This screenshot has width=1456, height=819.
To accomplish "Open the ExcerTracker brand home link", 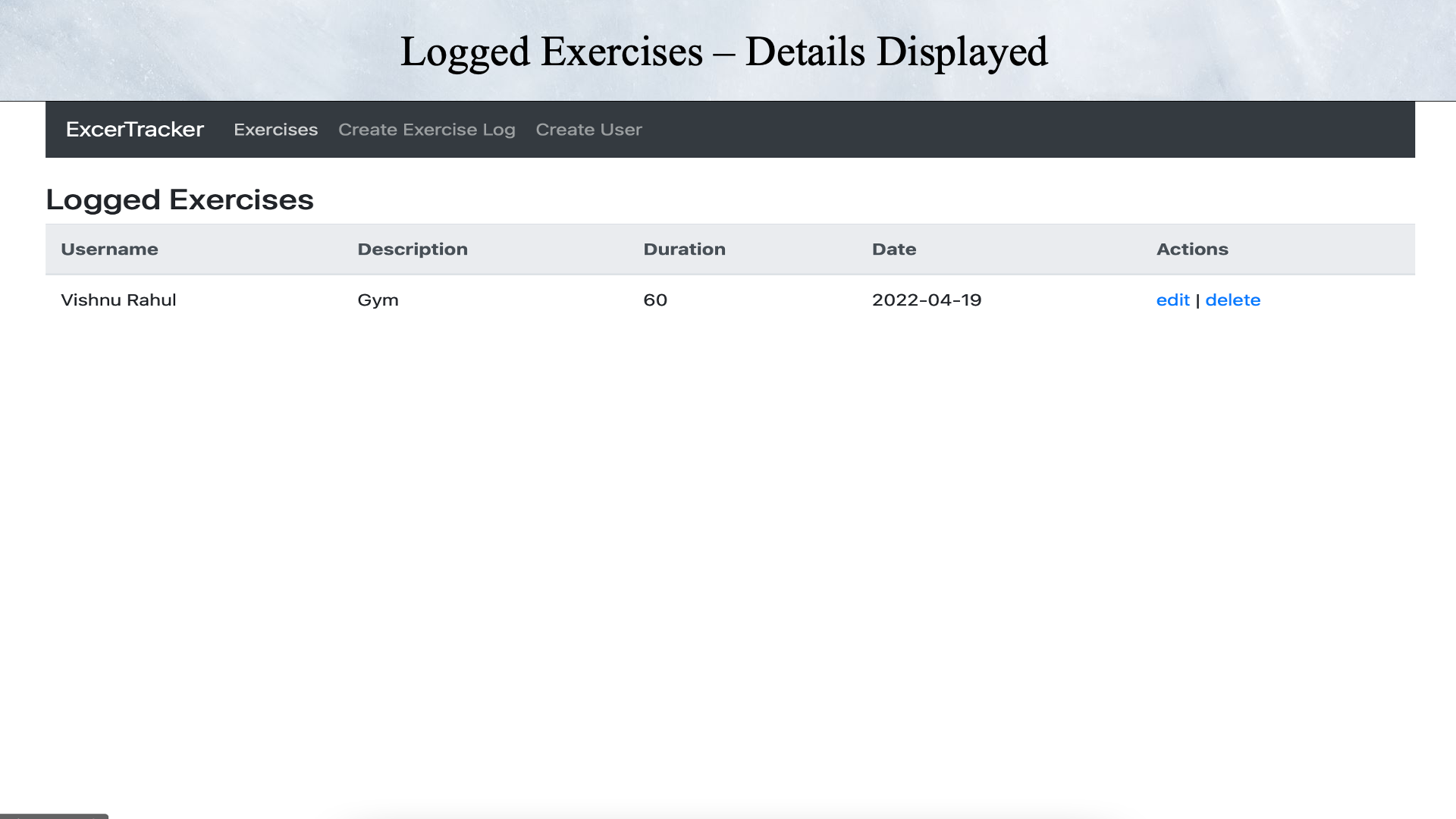I will click(134, 129).
